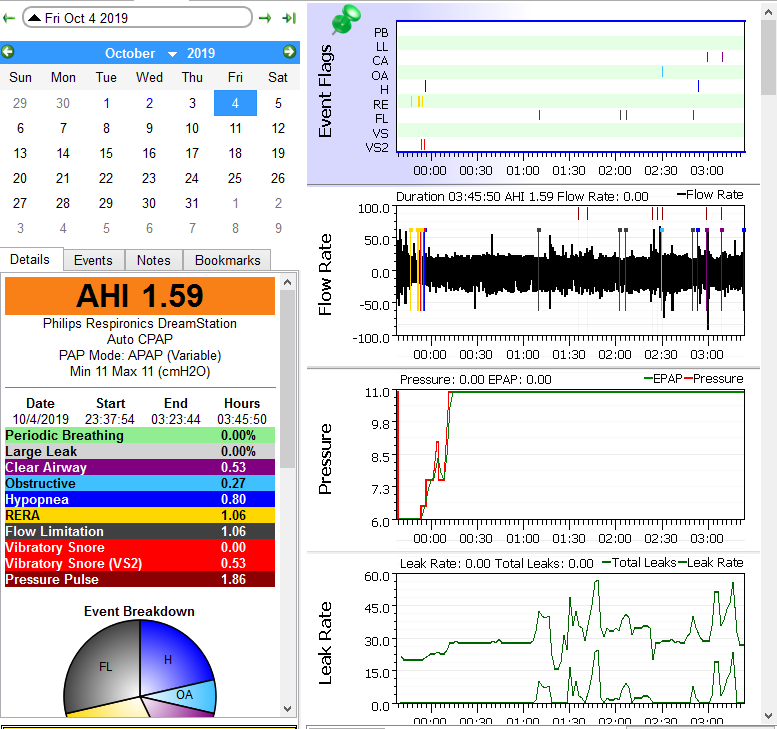Click the Leak Rate legend entry

[711, 562]
